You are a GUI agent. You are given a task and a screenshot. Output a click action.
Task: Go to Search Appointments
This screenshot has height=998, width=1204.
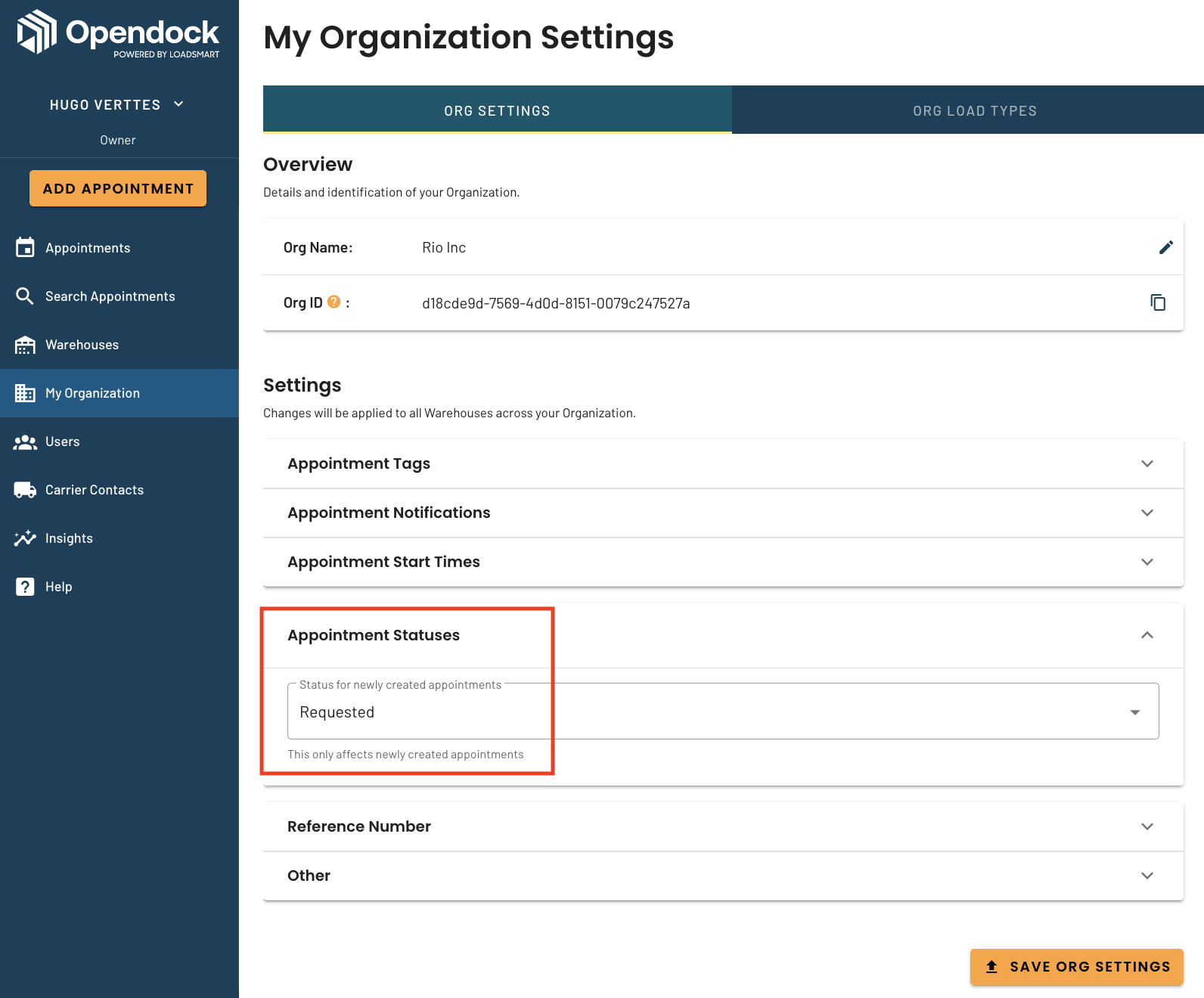tap(119, 296)
